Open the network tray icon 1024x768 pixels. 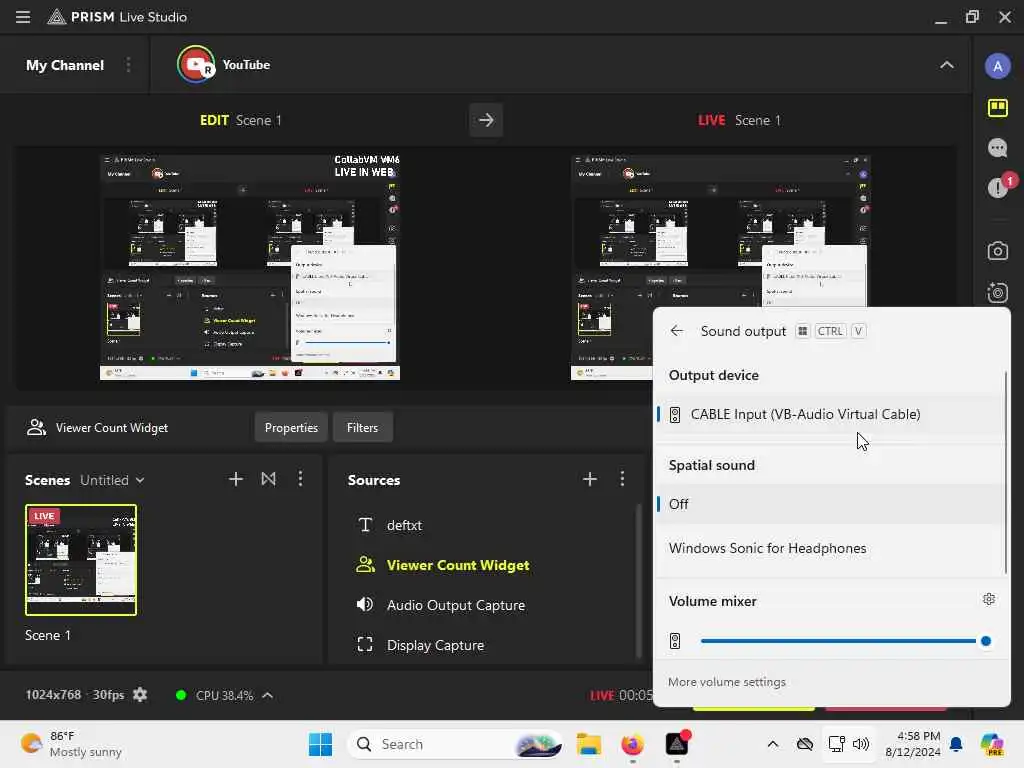[x=836, y=744]
